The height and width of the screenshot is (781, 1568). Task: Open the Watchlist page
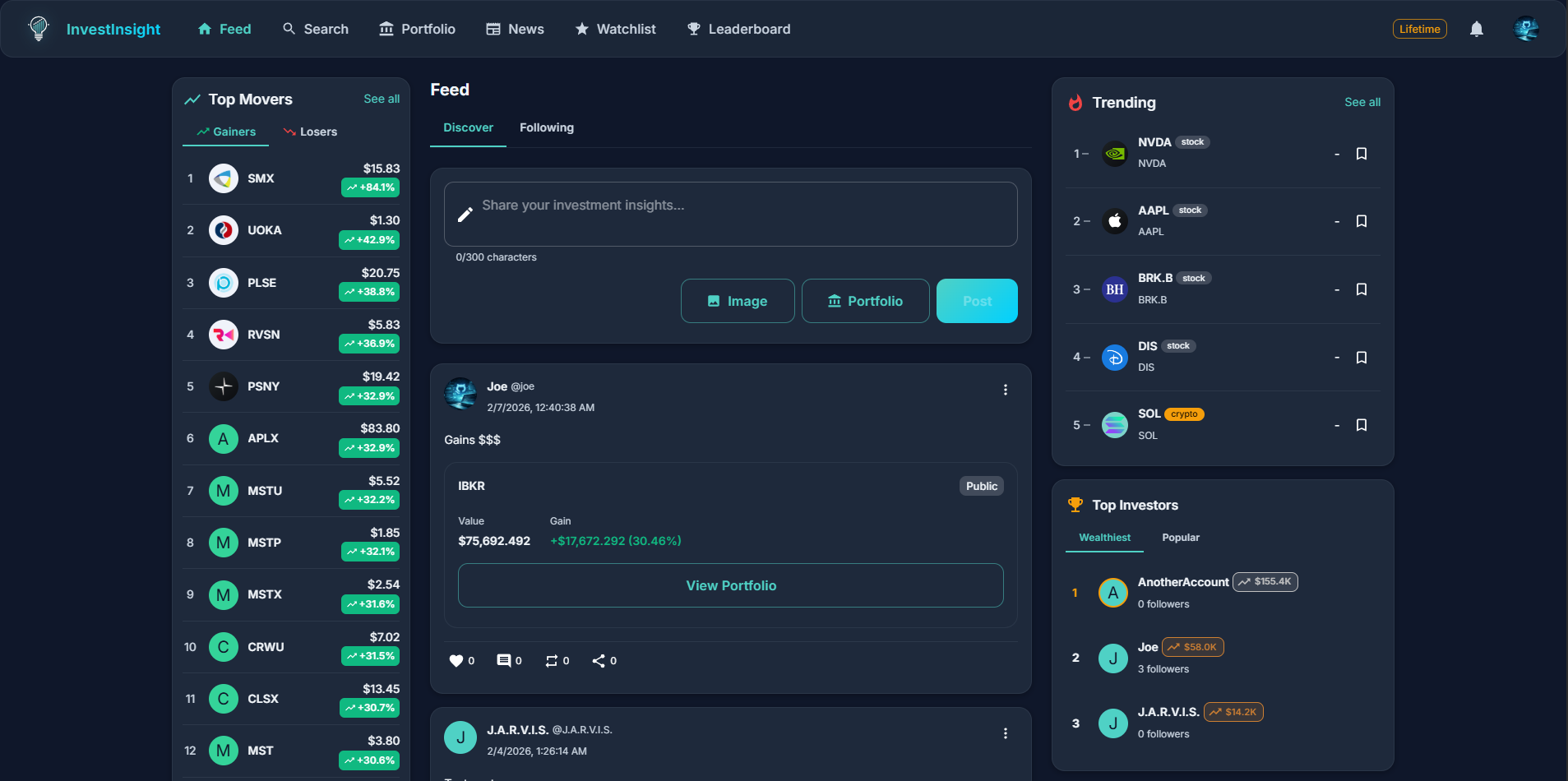(615, 29)
